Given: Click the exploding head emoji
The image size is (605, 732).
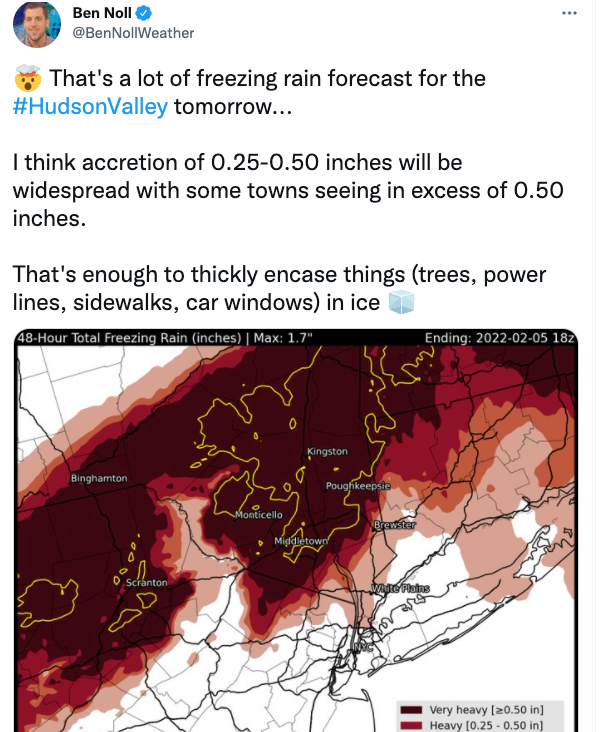Looking at the screenshot, I should (28, 78).
